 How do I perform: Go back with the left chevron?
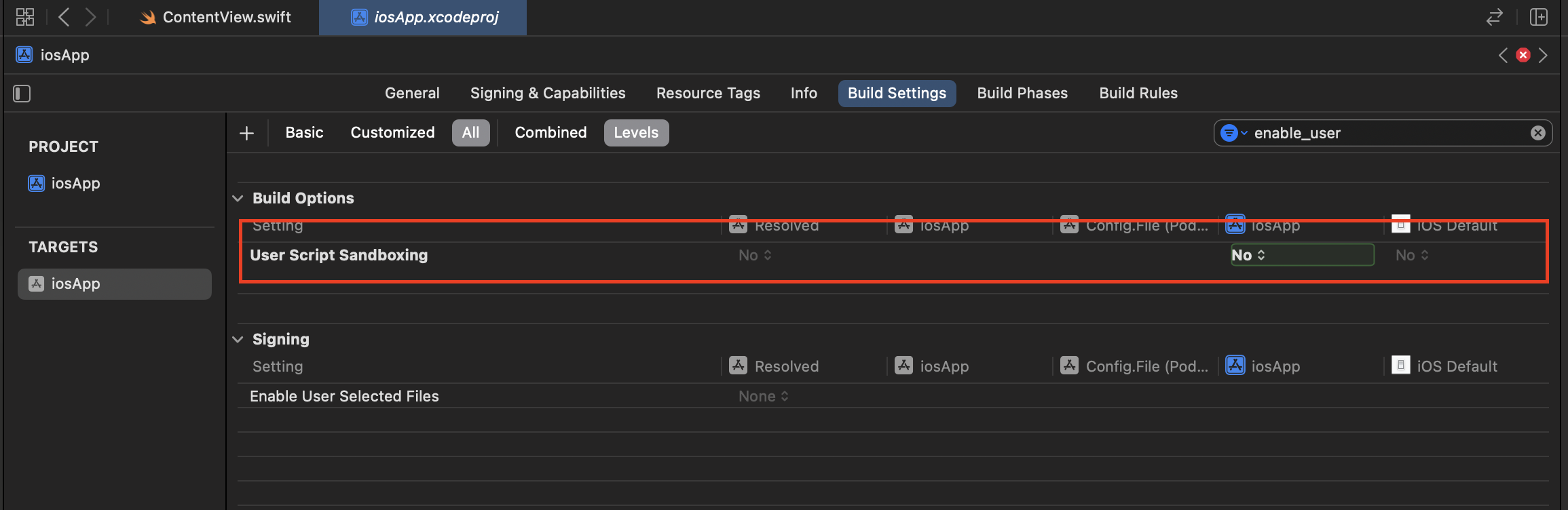pyautogui.click(x=64, y=17)
